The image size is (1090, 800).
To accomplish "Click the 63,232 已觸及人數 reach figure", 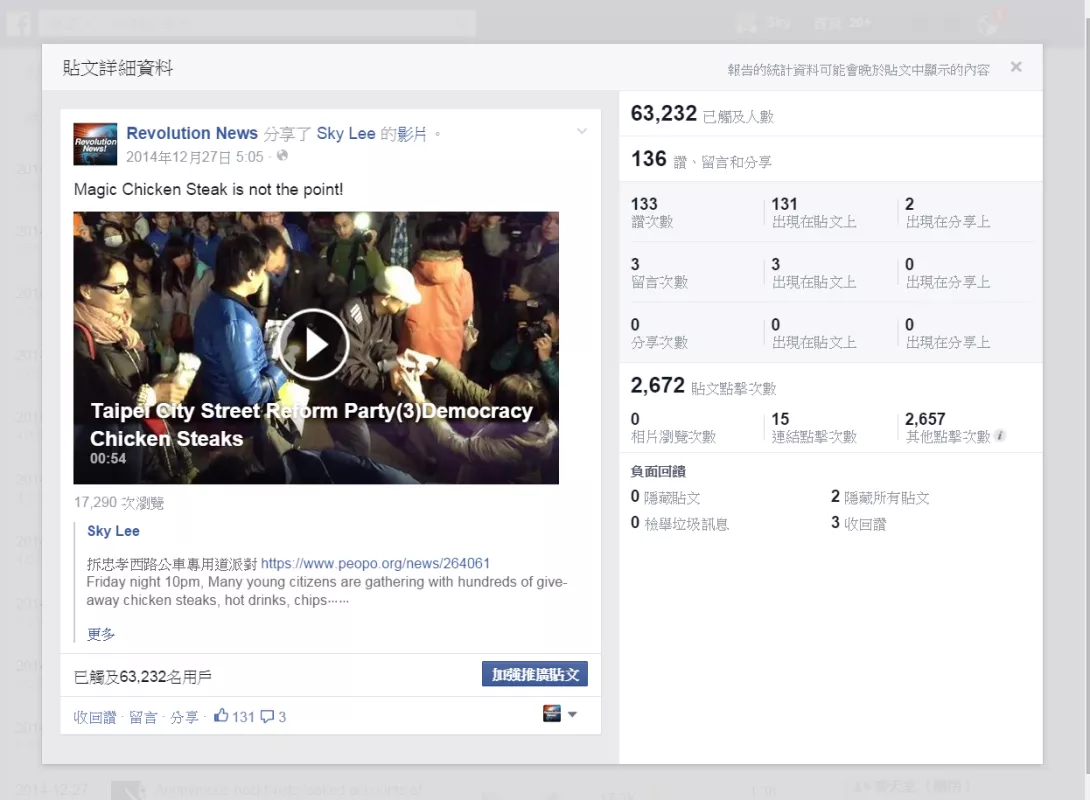I will click(x=702, y=114).
